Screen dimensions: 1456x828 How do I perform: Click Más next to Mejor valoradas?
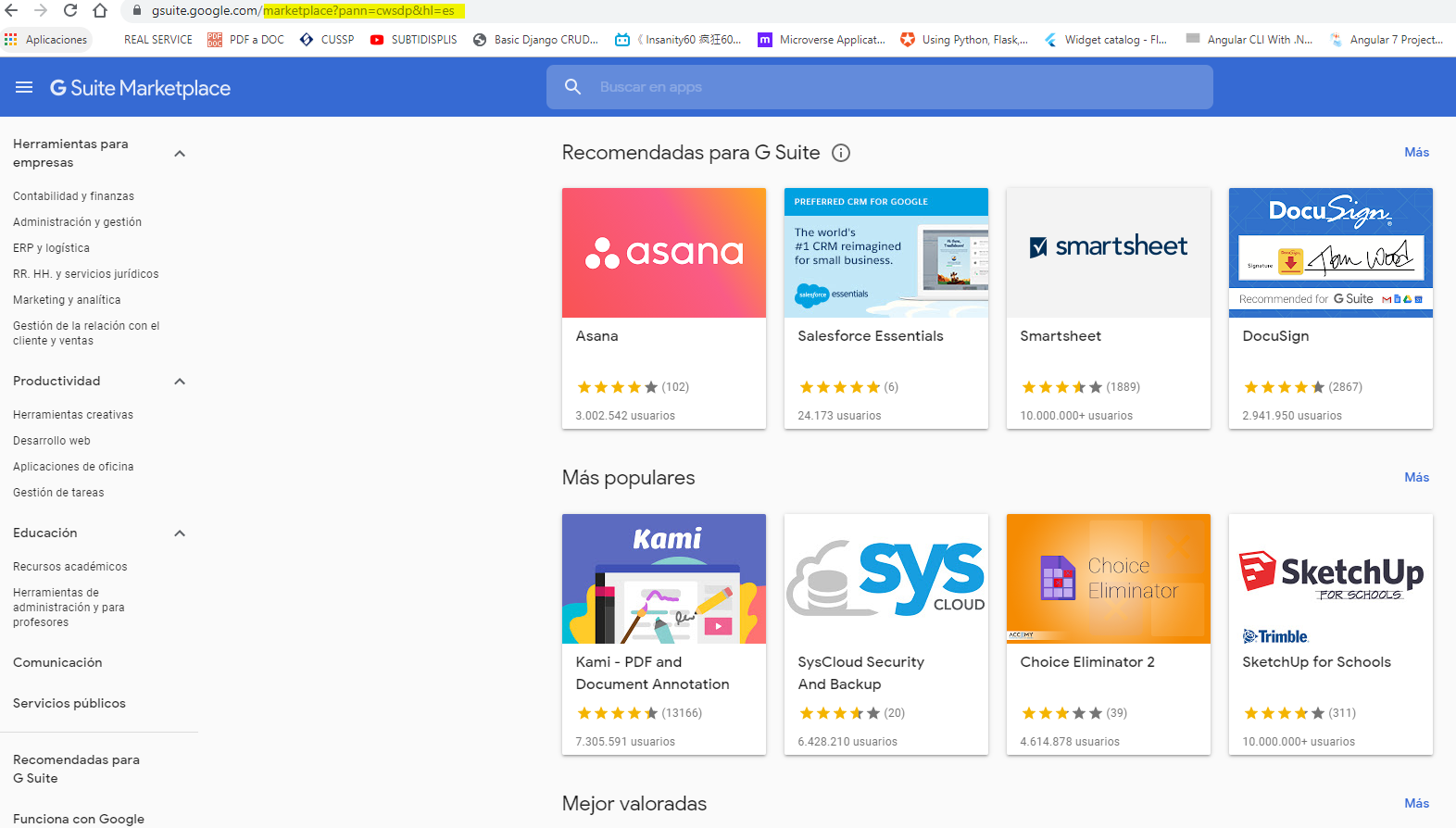(x=1416, y=804)
